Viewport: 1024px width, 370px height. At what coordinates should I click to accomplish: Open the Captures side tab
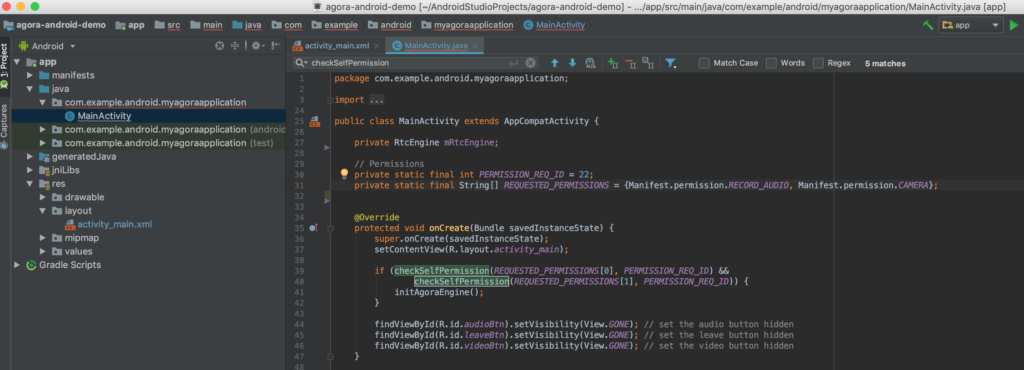point(5,126)
